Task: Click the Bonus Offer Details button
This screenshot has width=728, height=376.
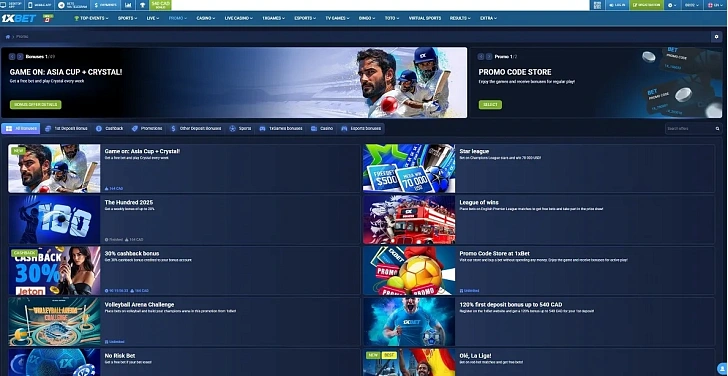Action: [36, 104]
